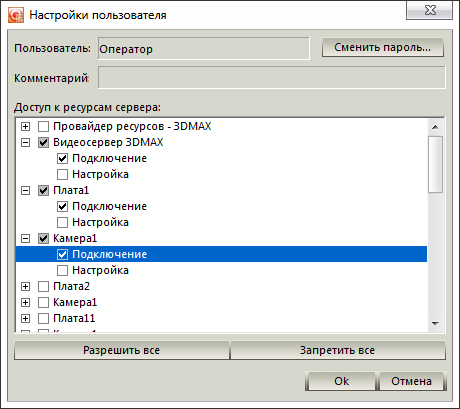Confirm the settings with the Ok button
Viewport: 460px width, 409px height.
click(341, 381)
